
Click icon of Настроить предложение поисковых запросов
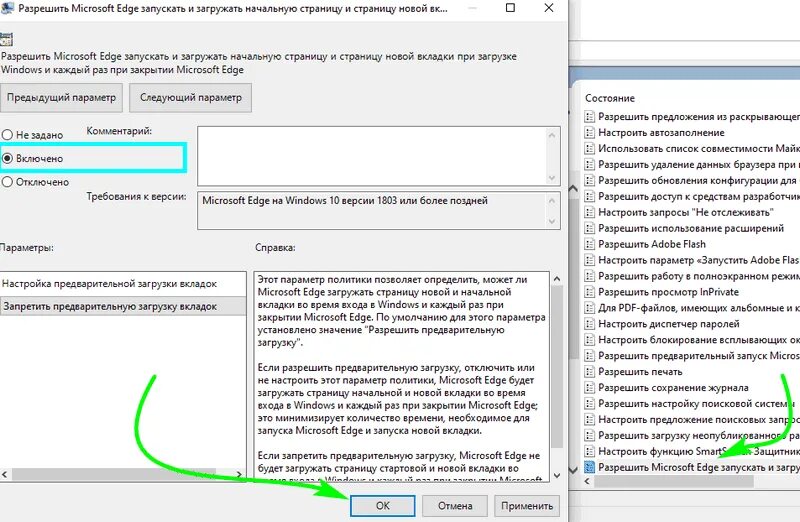589,419
